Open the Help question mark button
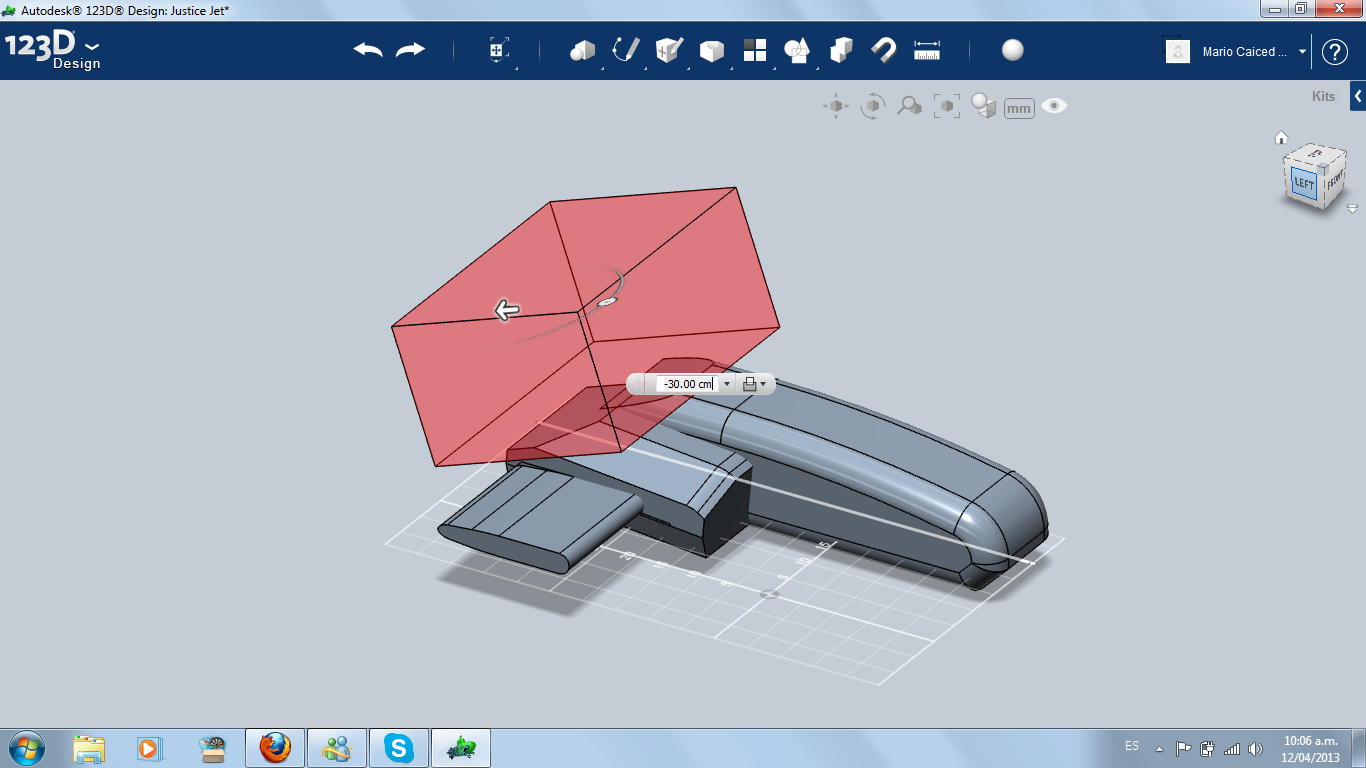 pos(1335,52)
